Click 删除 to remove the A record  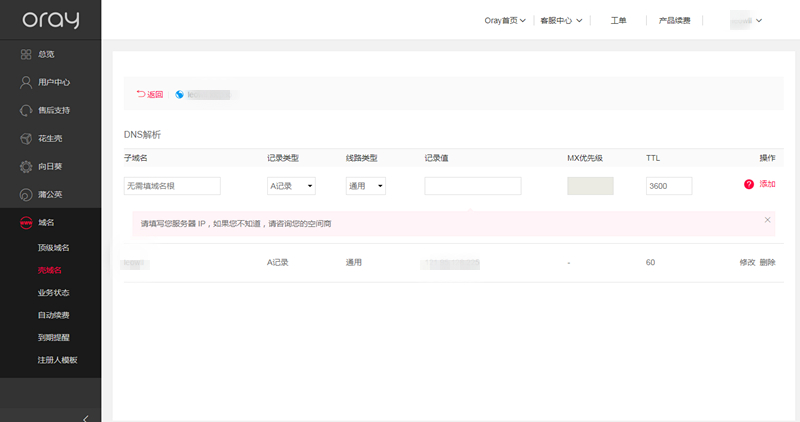tap(767, 262)
